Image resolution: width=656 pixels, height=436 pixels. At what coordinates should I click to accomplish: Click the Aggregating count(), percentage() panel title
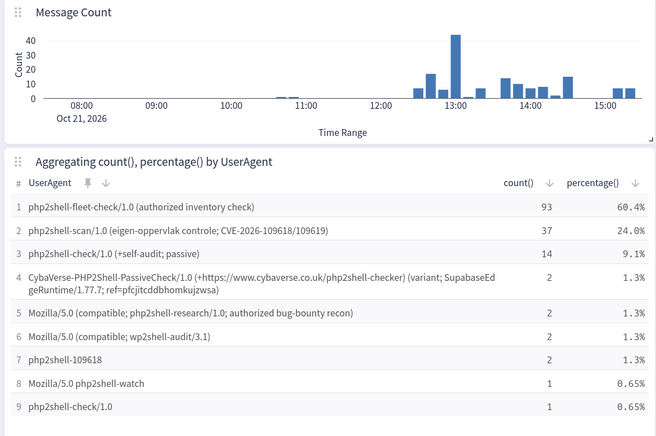[x=154, y=162]
